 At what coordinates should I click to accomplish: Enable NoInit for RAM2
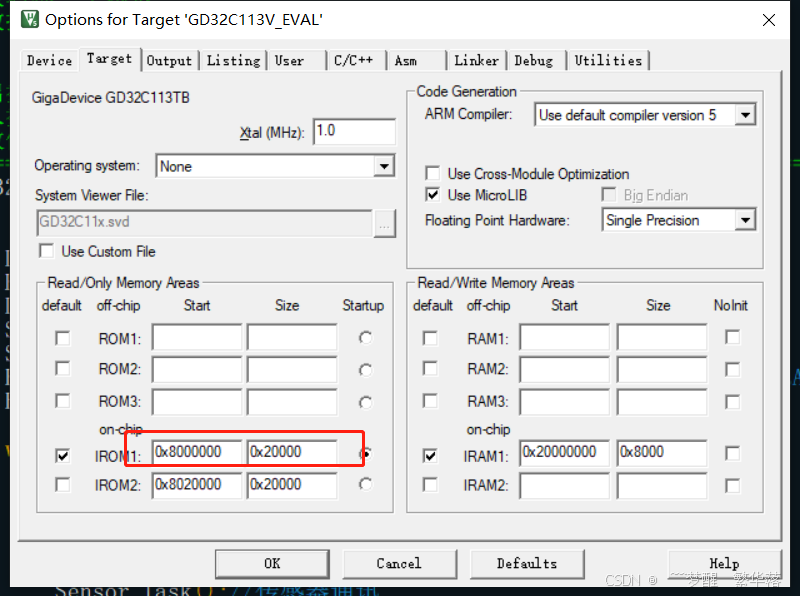pyautogui.click(x=733, y=369)
